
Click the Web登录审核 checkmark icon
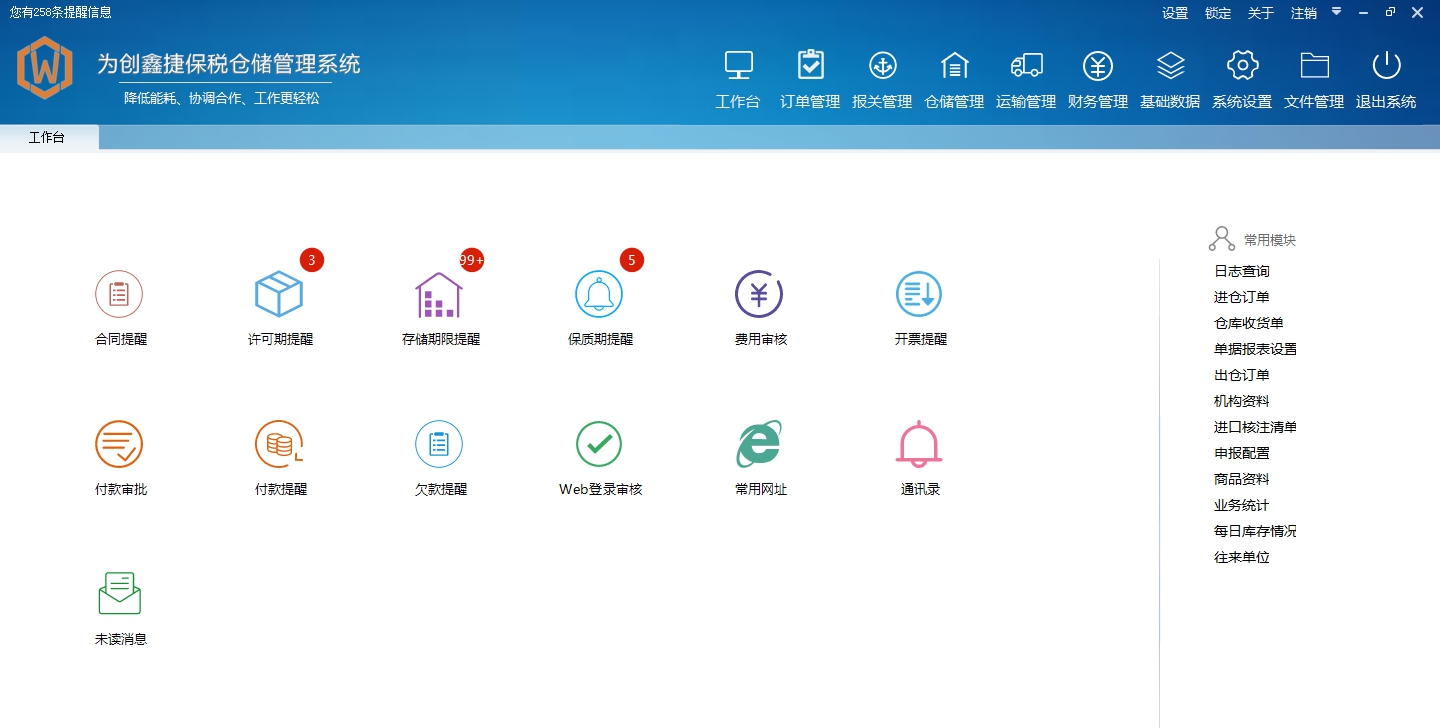click(x=599, y=445)
